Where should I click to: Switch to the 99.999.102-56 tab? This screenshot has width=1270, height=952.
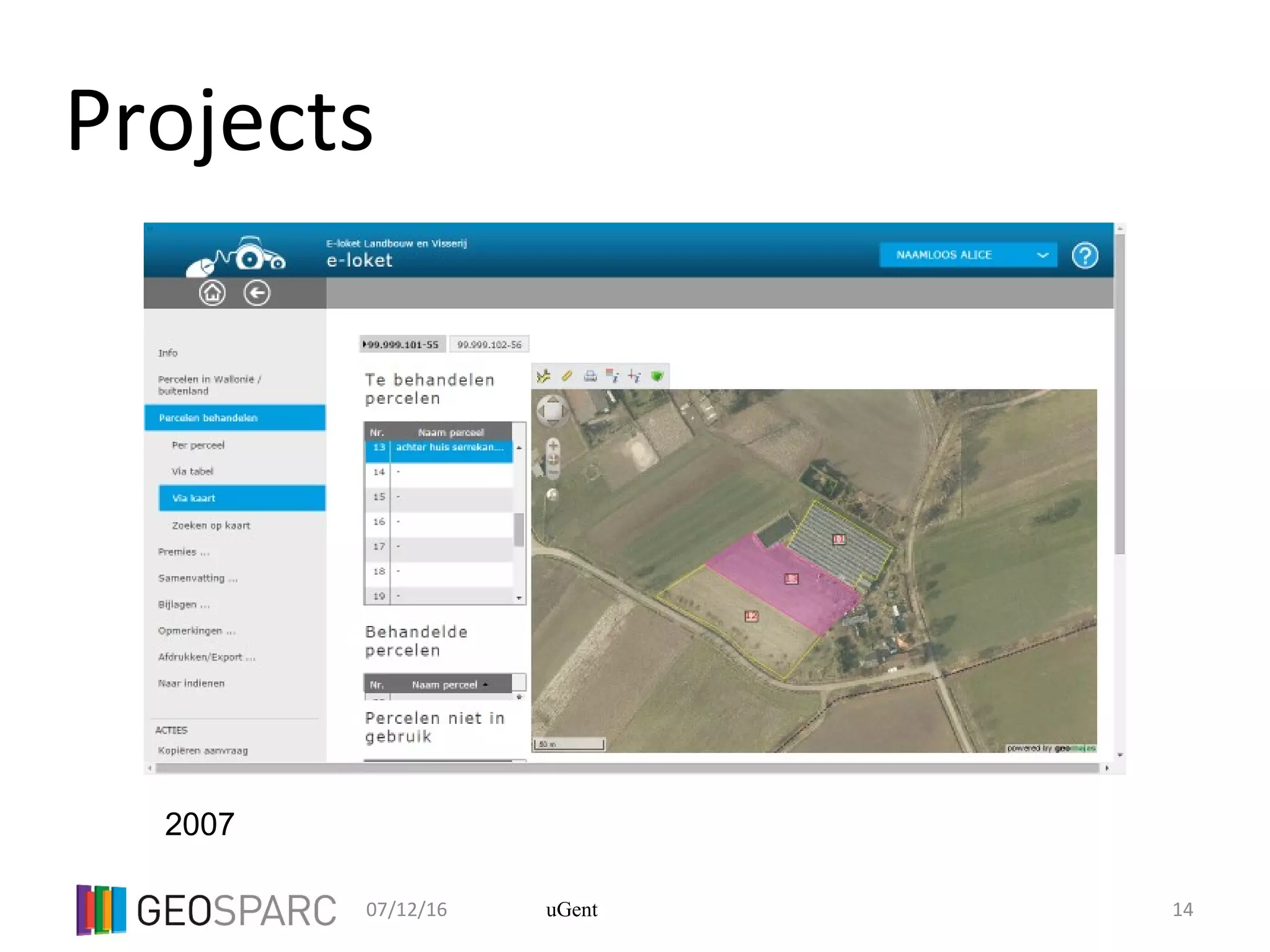pyautogui.click(x=489, y=345)
